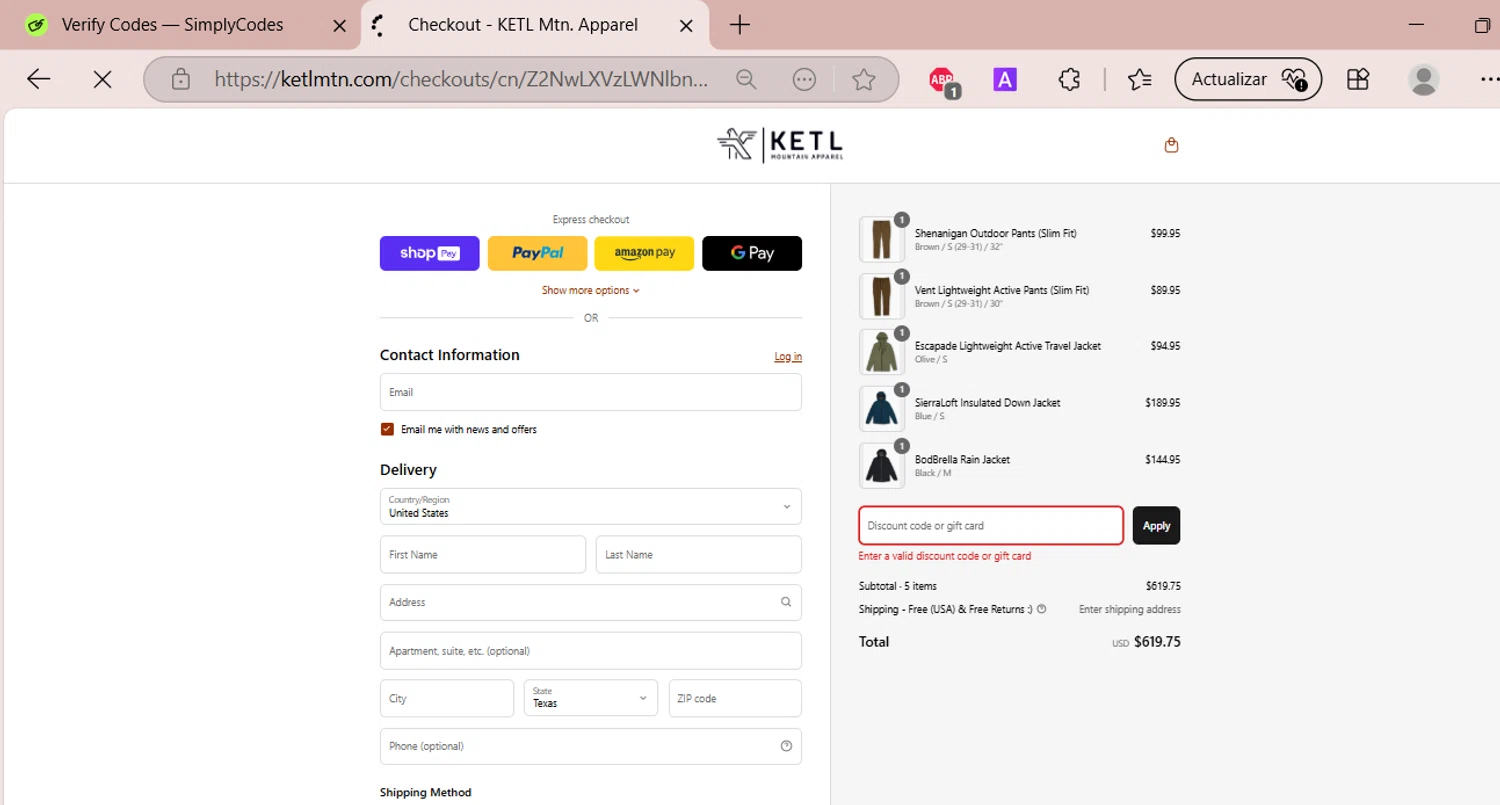Open the browser settings three-dot menu
Screen dimensions: 1500x805
1488,79
